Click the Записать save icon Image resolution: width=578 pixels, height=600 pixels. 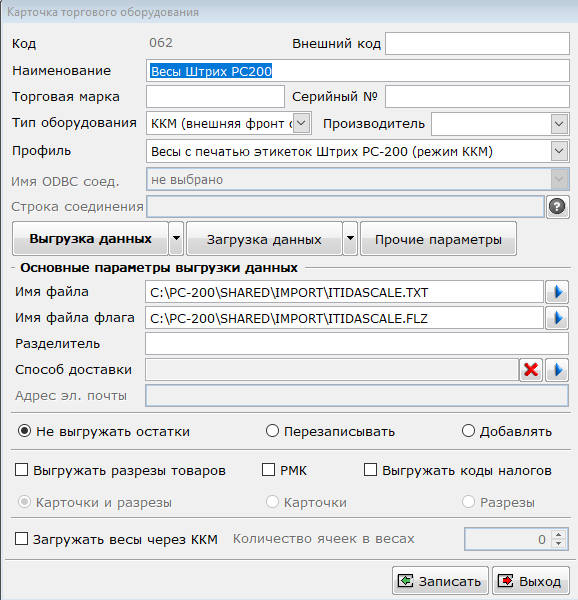click(x=405, y=581)
